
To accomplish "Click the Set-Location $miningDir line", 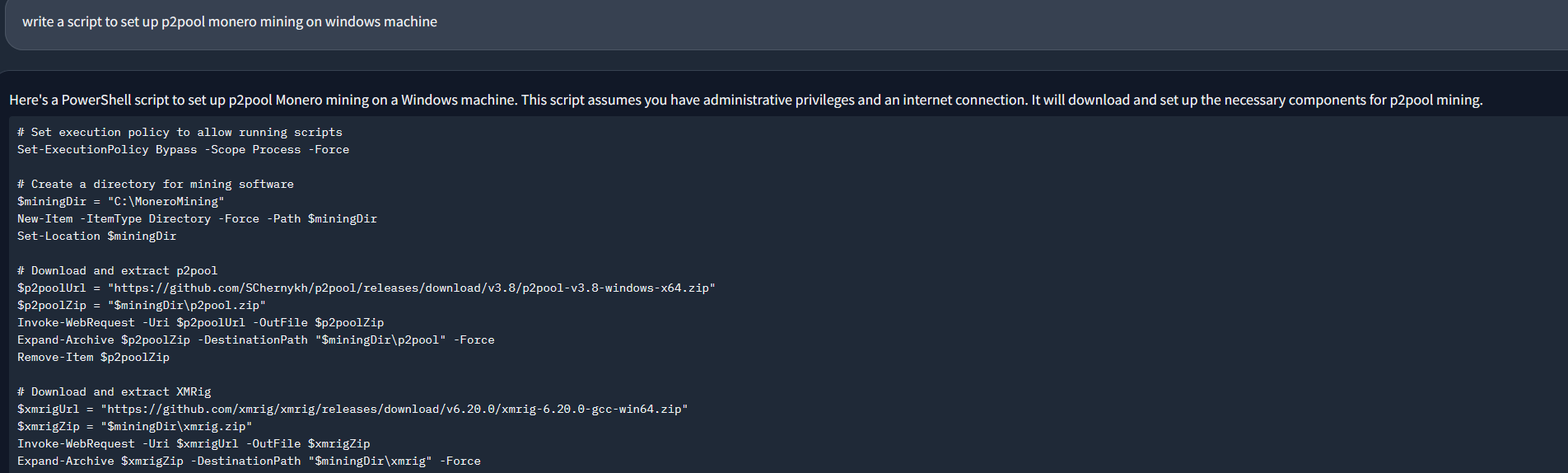I will point(96,236).
